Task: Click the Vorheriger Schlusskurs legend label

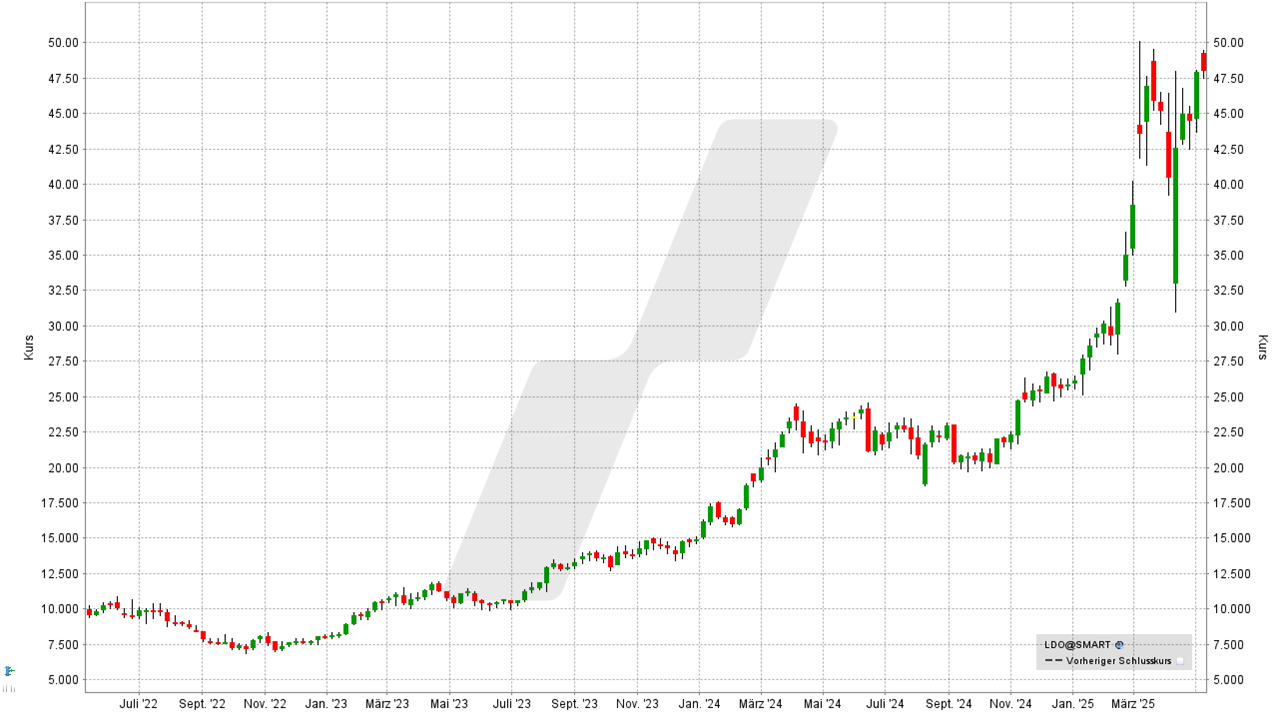Action: point(1118,661)
